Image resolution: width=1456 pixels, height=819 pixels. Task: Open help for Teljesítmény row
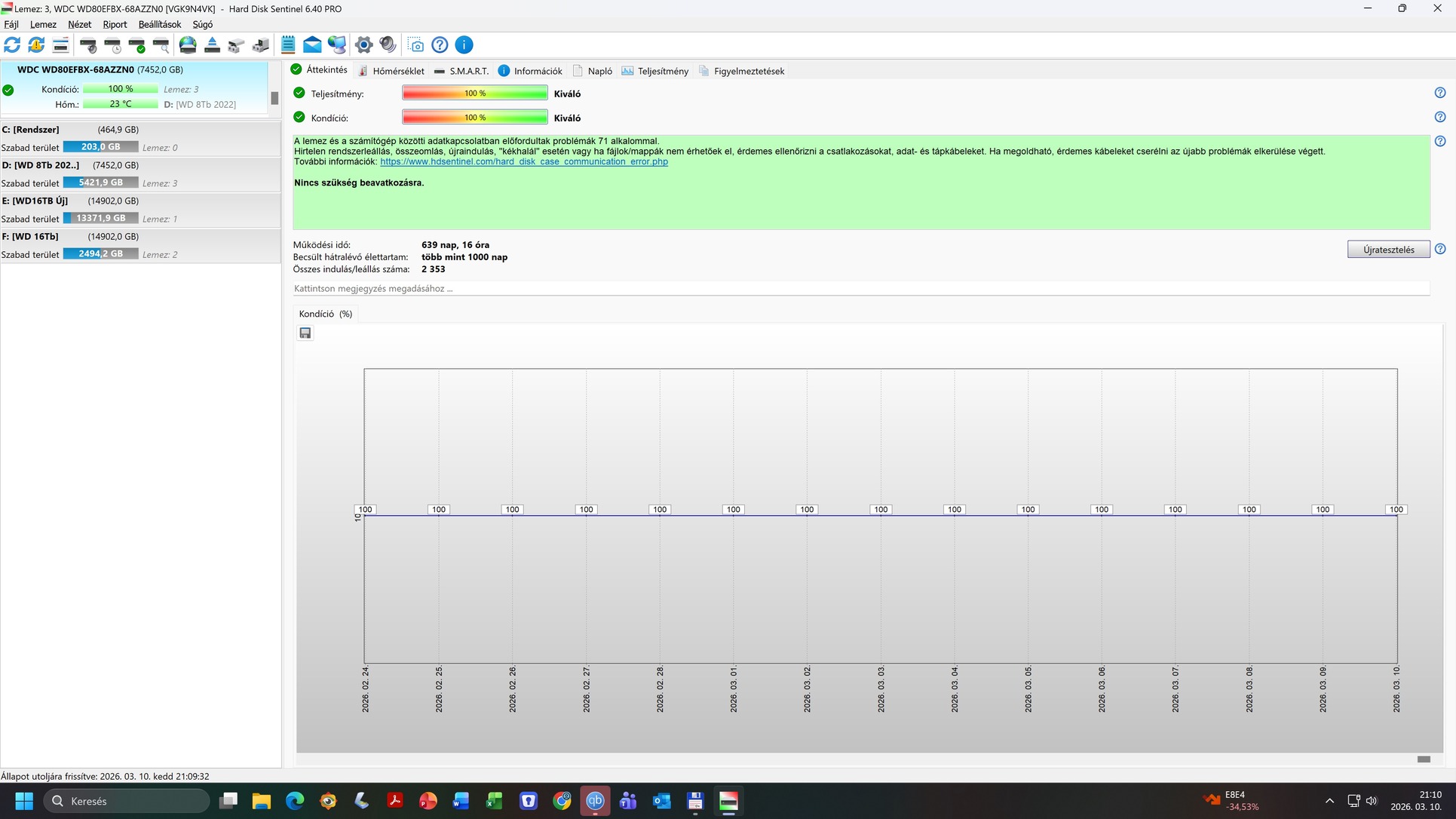point(1439,93)
